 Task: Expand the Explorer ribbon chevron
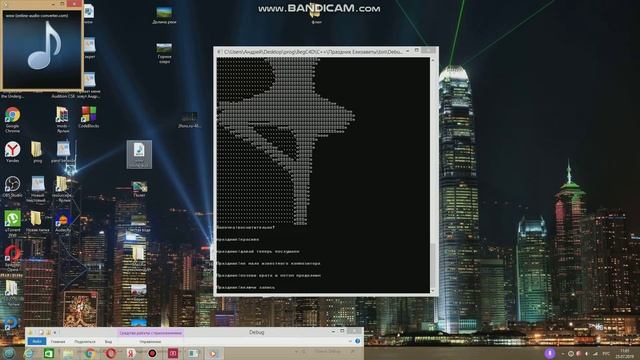click(350, 341)
